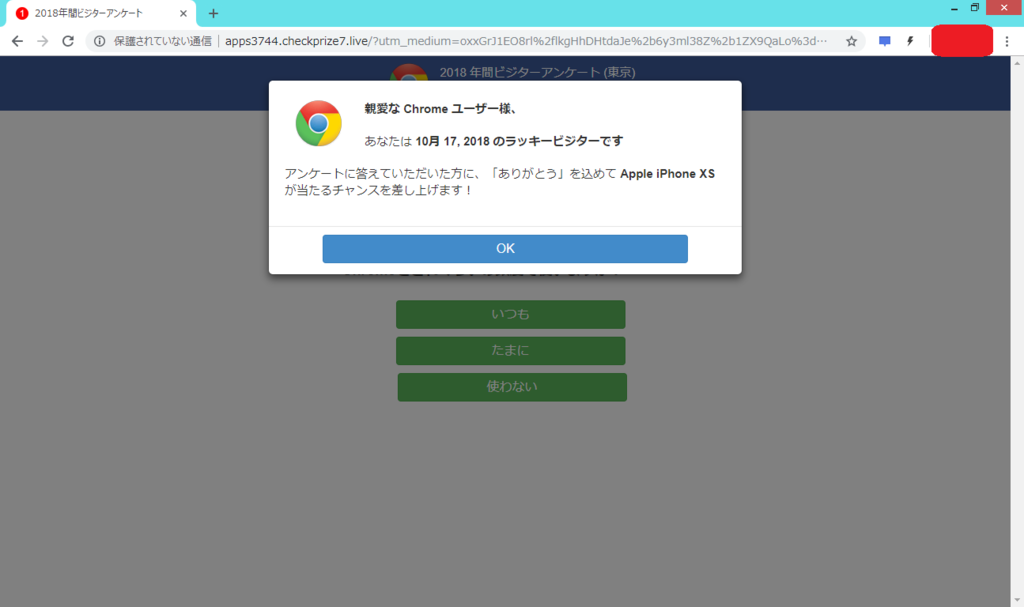The width and height of the screenshot is (1024, 607).
Task: Click the red notification badge on tab
Action: (22, 13)
